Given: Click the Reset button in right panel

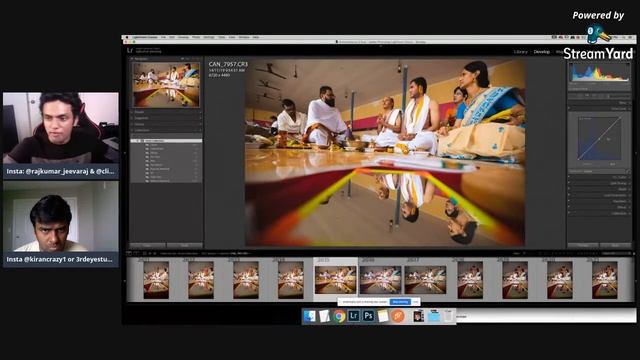Looking at the screenshot, I should [615, 246].
